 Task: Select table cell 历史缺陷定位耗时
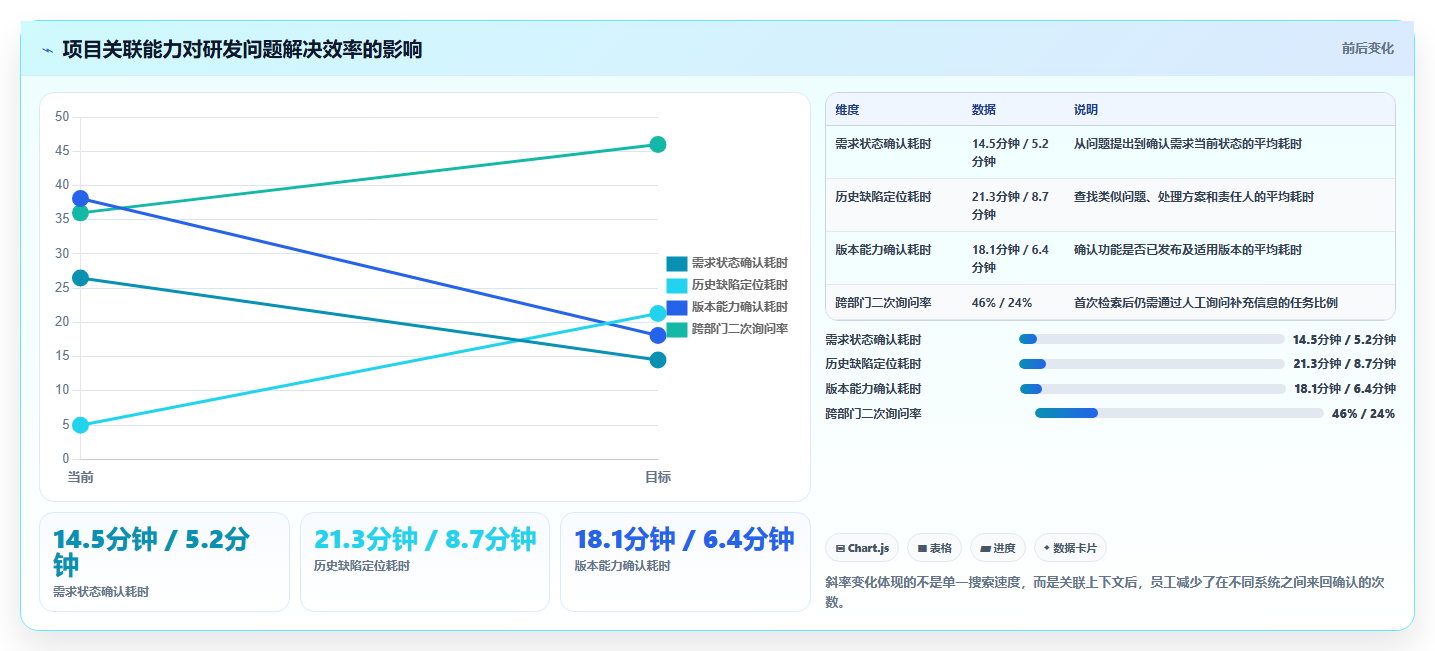tap(883, 197)
